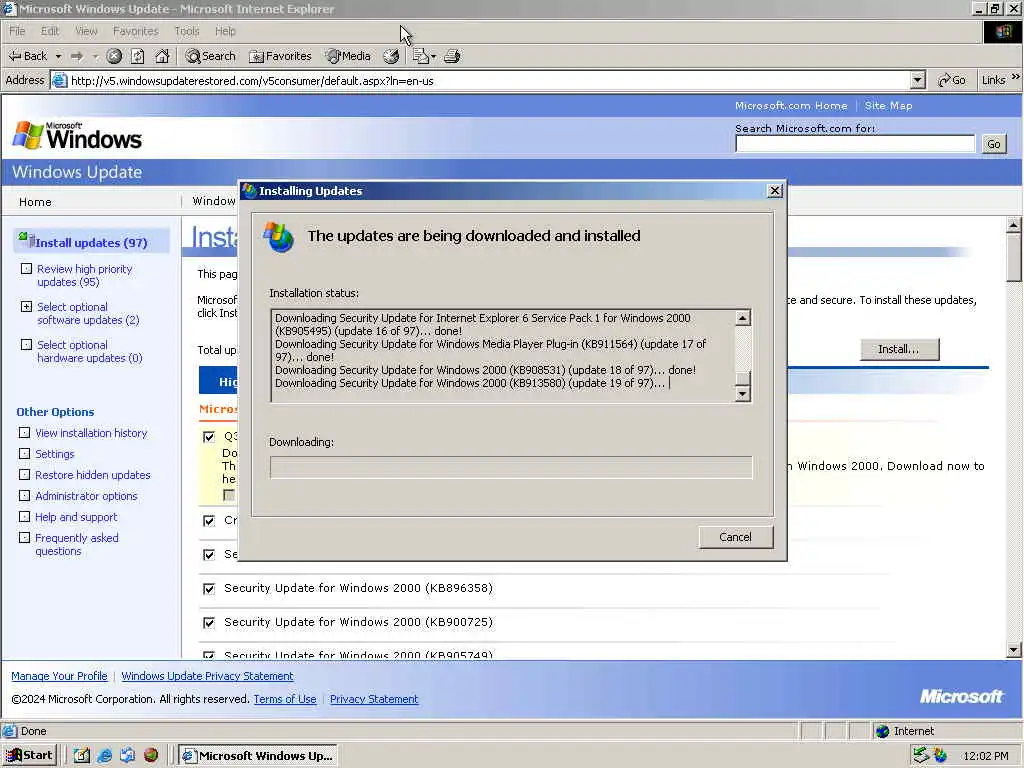Close the Installing Updates dialog
Image resolution: width=1024 pixels, height=768 pixels.
click(x=775, y=191)
